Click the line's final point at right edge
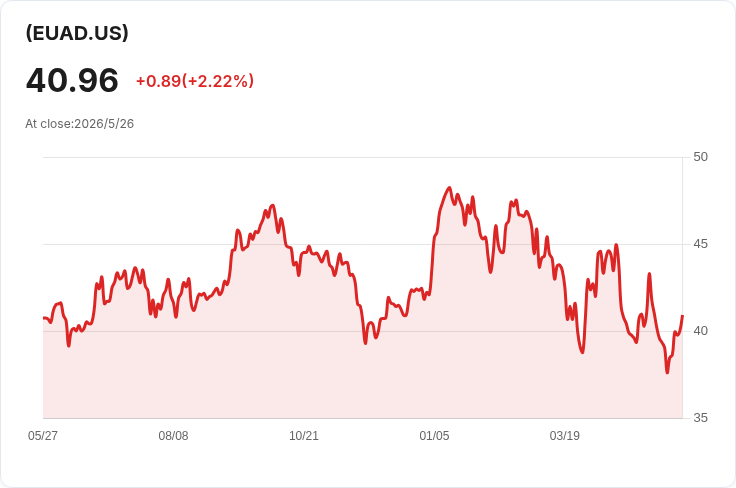 pos(682,316)
